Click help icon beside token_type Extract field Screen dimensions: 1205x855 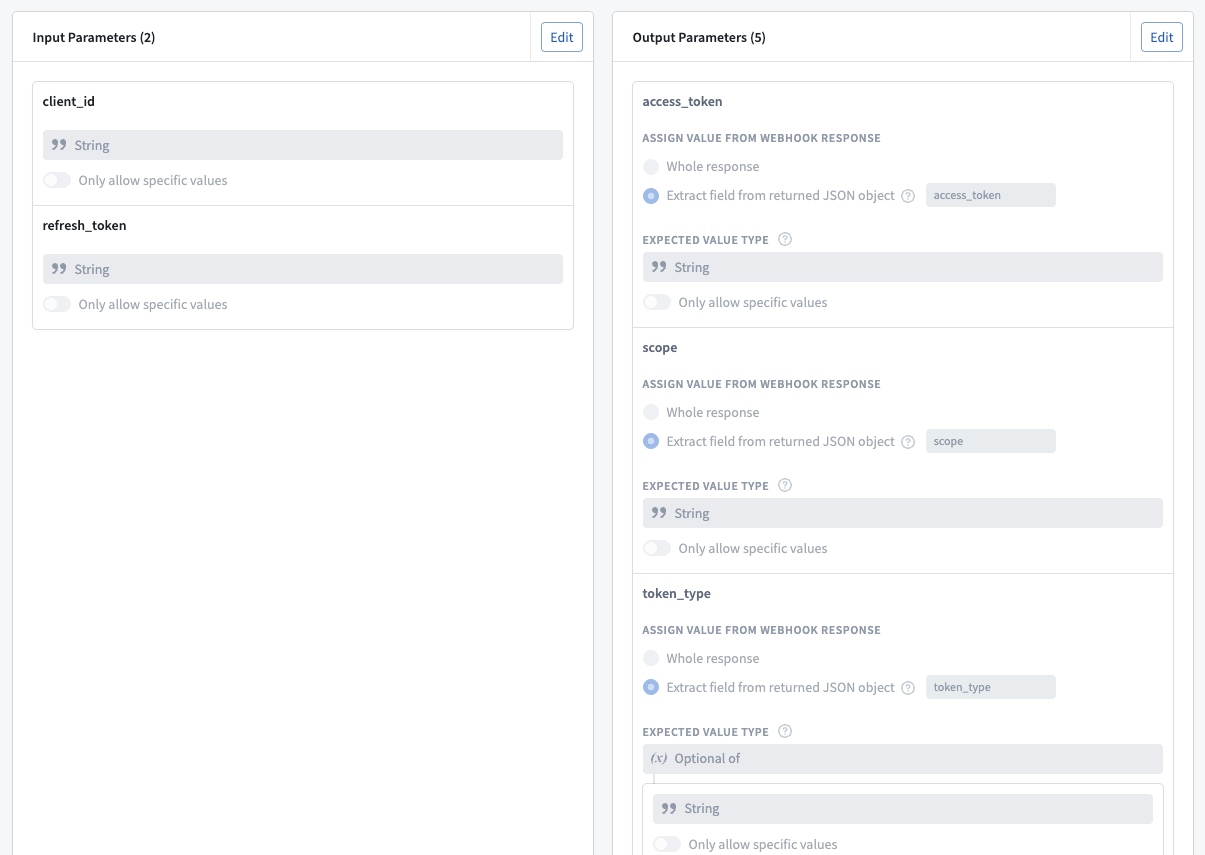(908, 688)
